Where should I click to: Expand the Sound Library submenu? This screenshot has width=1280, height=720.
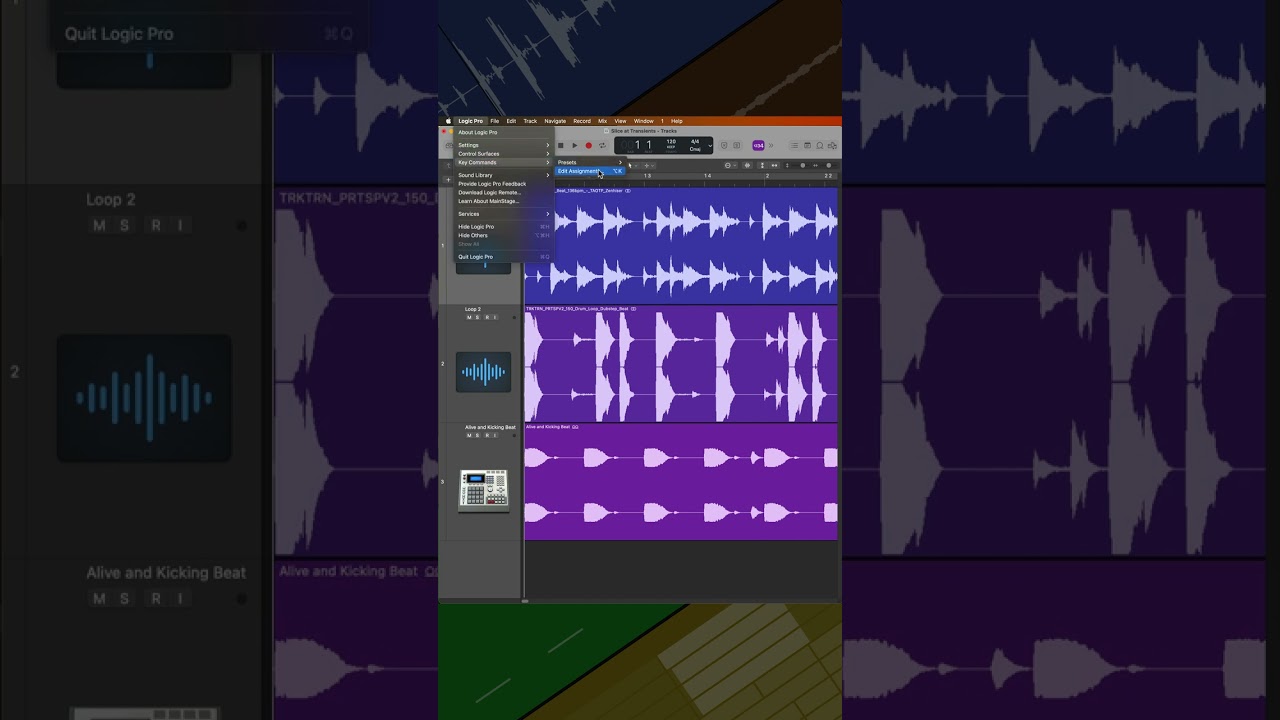click(x=504, y=175)
